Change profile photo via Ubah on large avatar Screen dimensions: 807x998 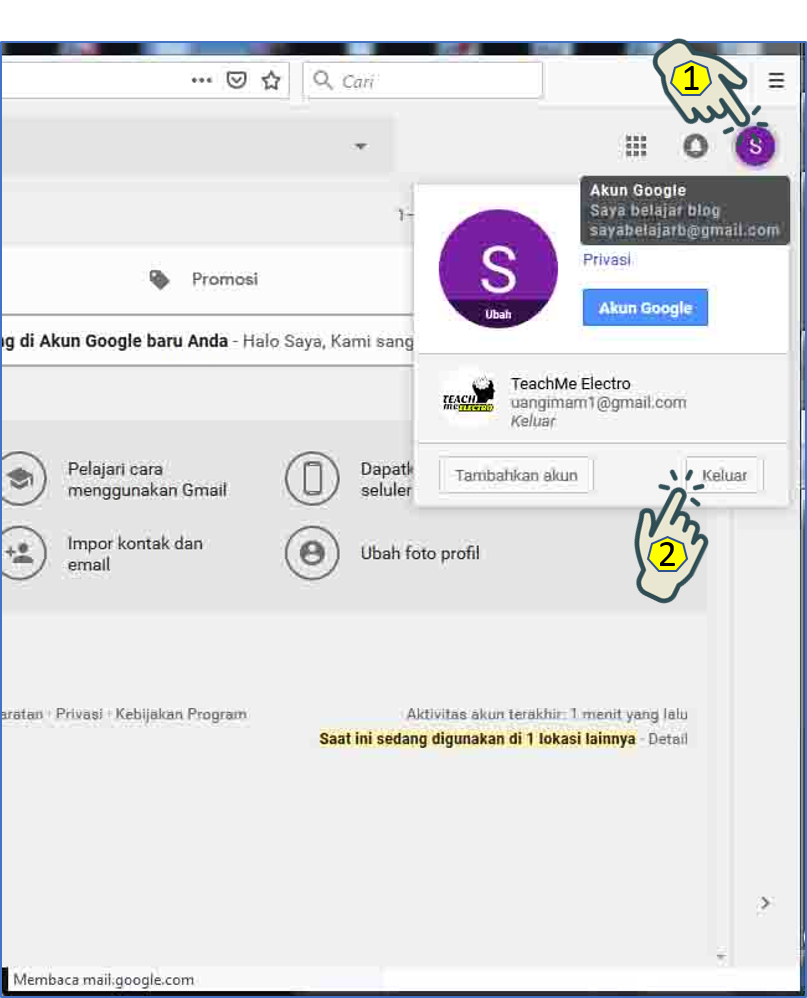click(498, 314)
